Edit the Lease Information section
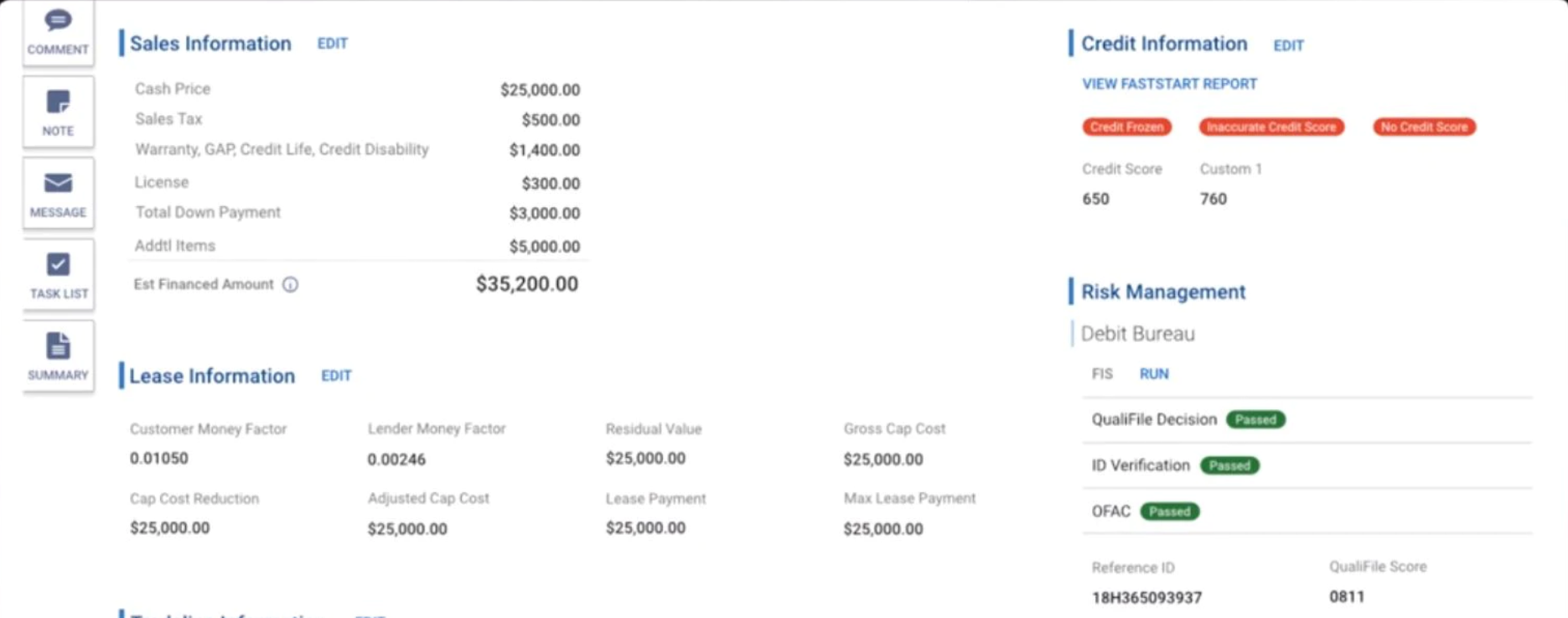This screenshot has height=618, width=1568. point(336,376)
